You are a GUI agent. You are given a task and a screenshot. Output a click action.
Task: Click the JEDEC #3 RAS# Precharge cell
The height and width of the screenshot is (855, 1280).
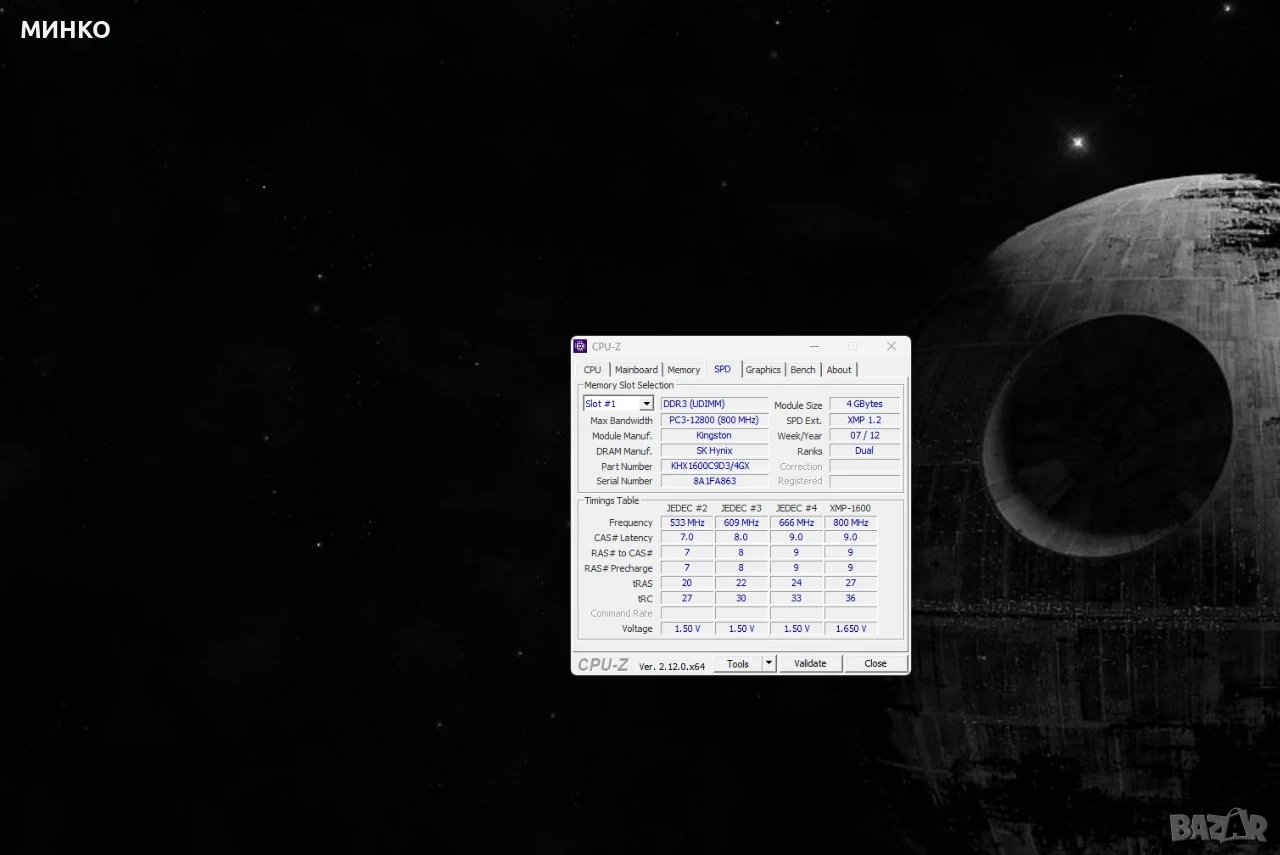(x=741, y=568)
